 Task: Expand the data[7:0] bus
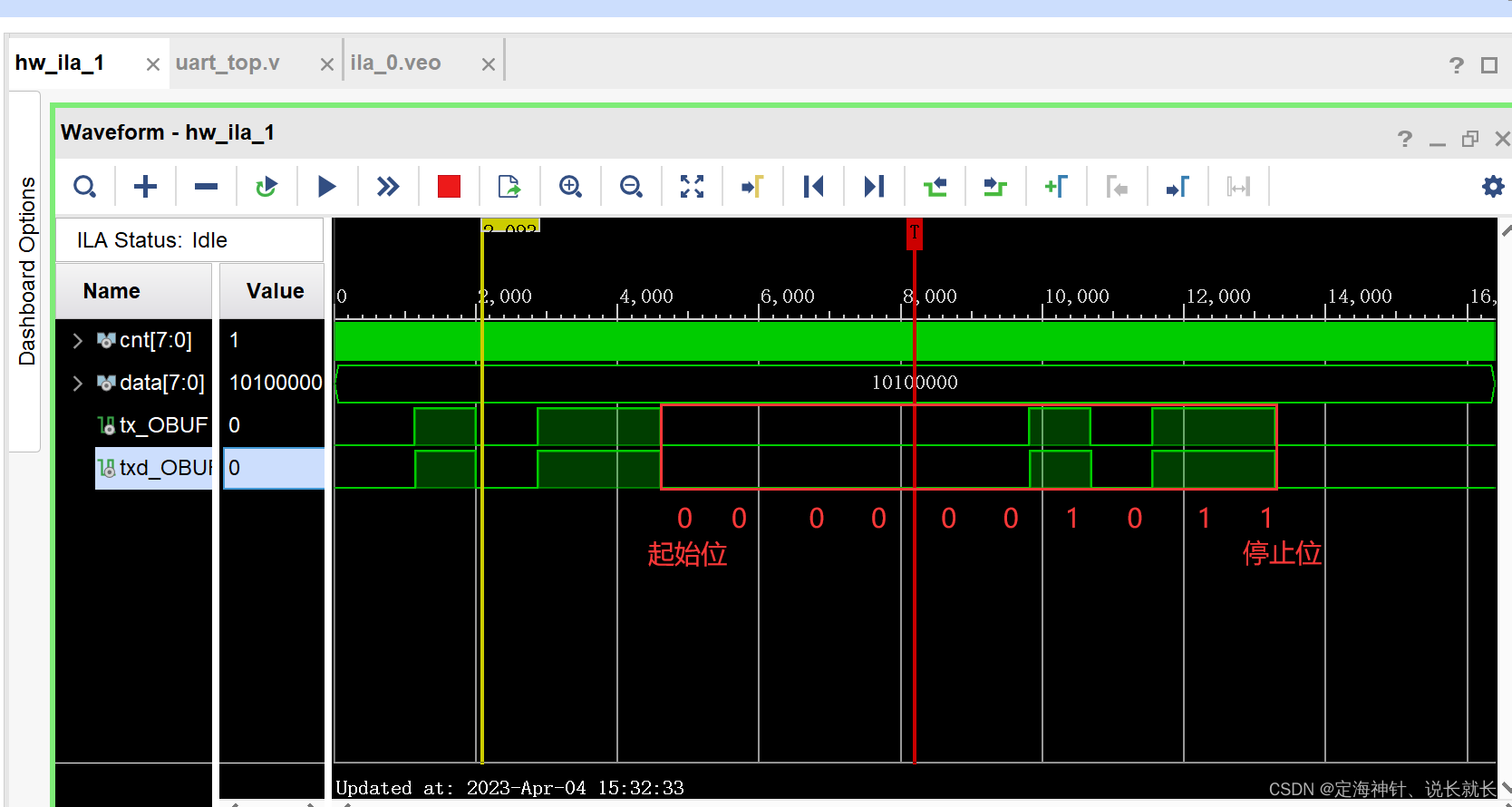coord(78,383)
